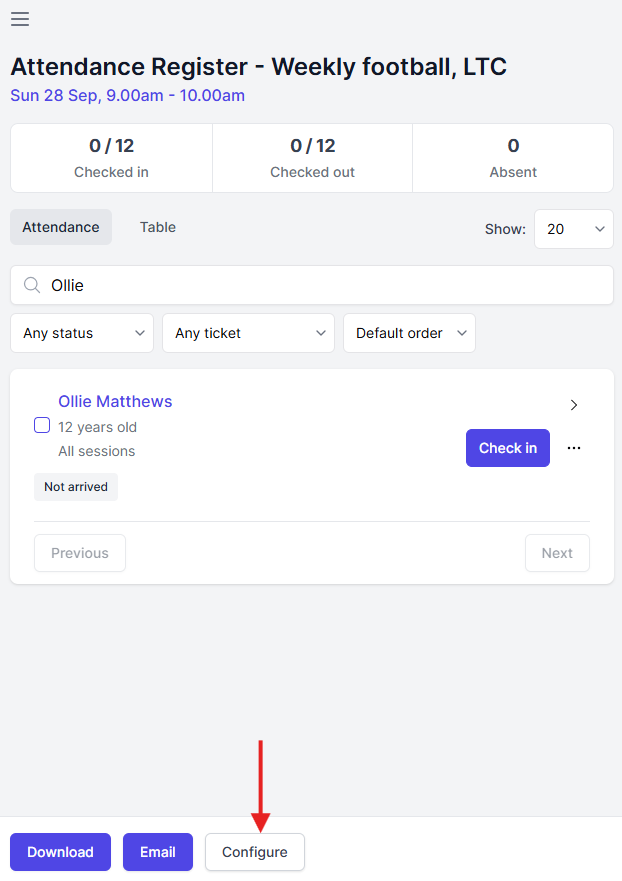Open the hamburger navigation menu
The width and height of the screenshot is (622, 881).
(x=20, y=19)
